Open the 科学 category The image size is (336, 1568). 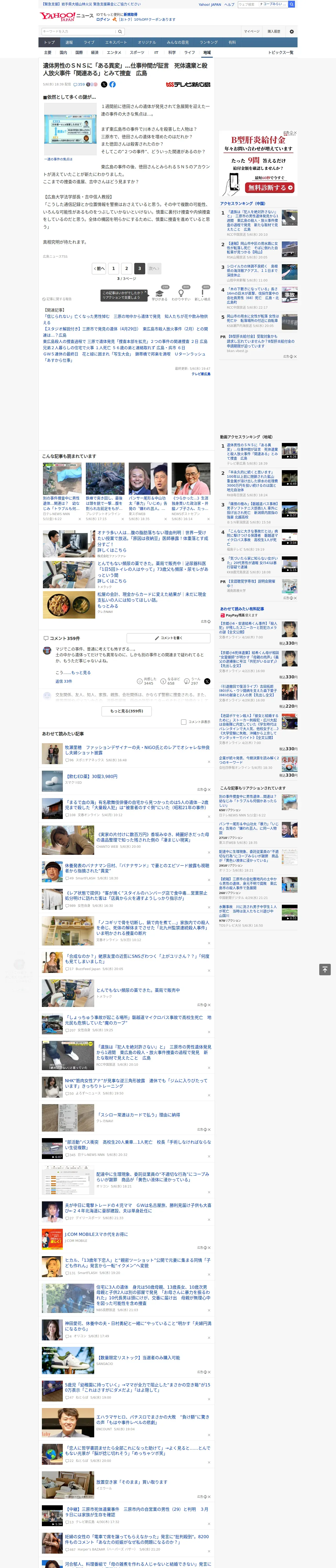click(x=172, y=52)
